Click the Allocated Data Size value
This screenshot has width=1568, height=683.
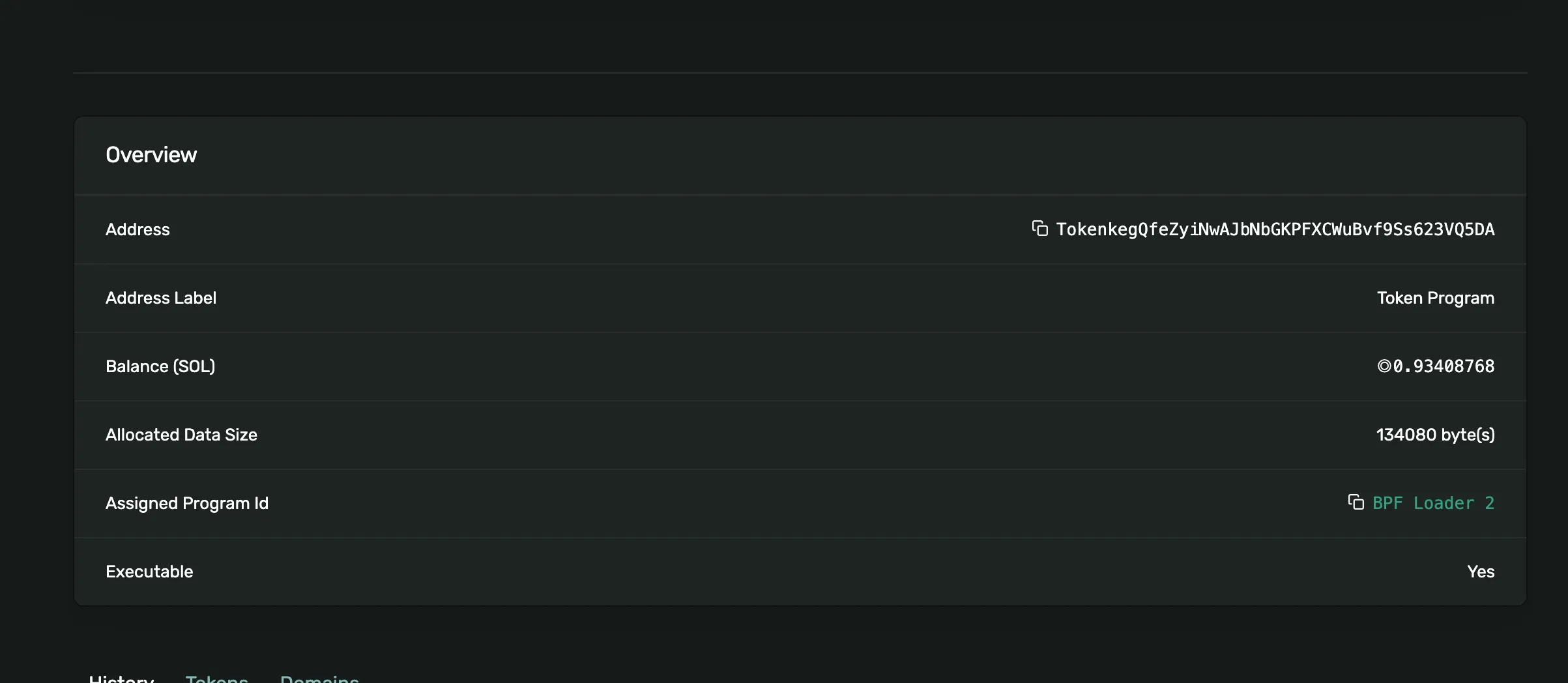[1435, 435]
